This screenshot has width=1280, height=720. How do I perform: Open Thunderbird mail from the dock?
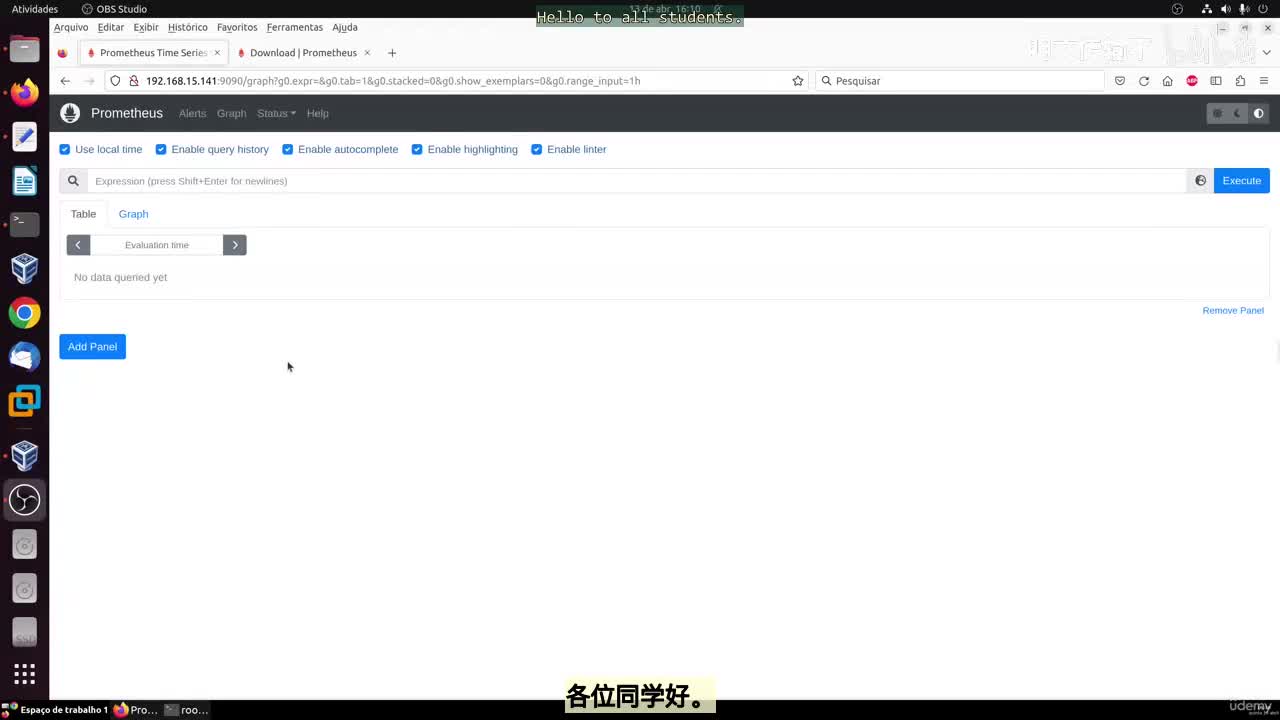24,356
